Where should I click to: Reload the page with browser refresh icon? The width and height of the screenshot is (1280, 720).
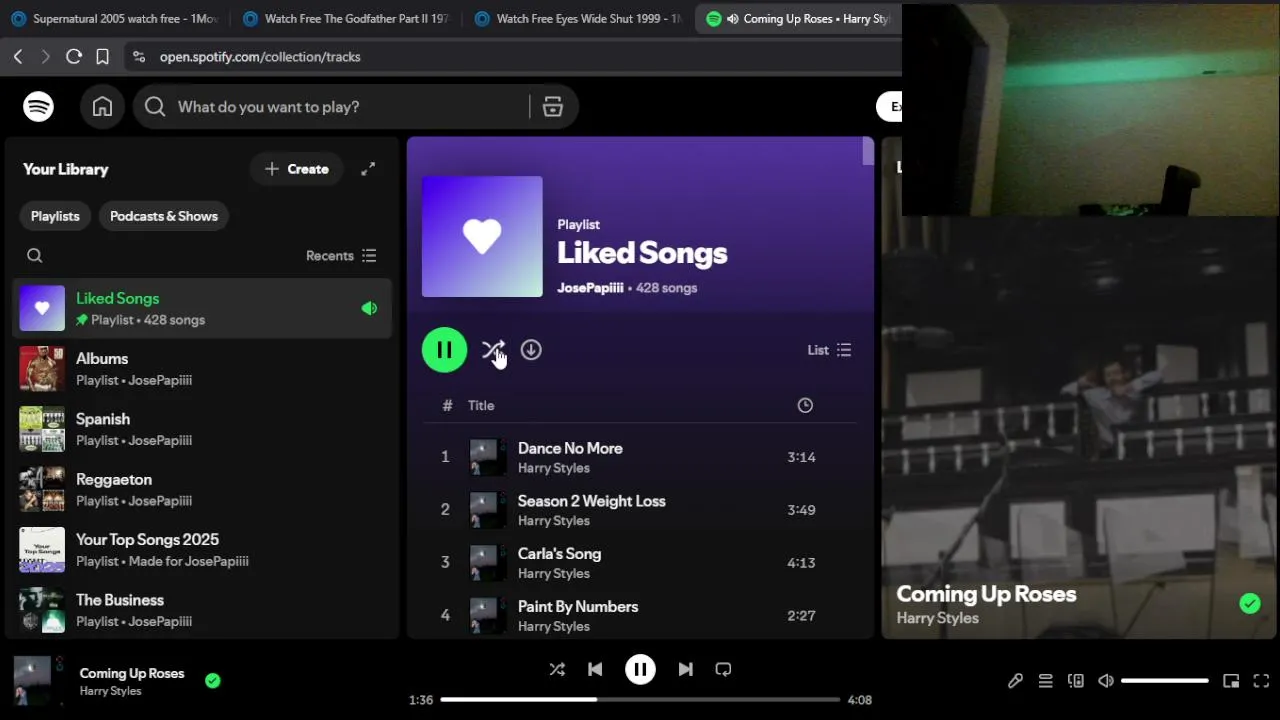tap(74, 57)
